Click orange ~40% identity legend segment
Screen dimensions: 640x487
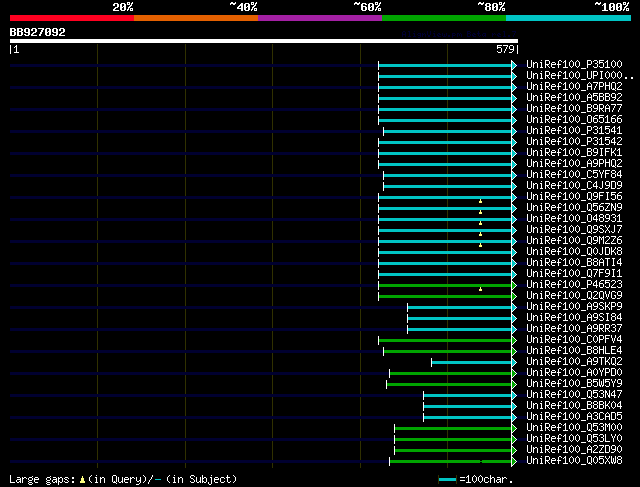[x=196, y=18]
